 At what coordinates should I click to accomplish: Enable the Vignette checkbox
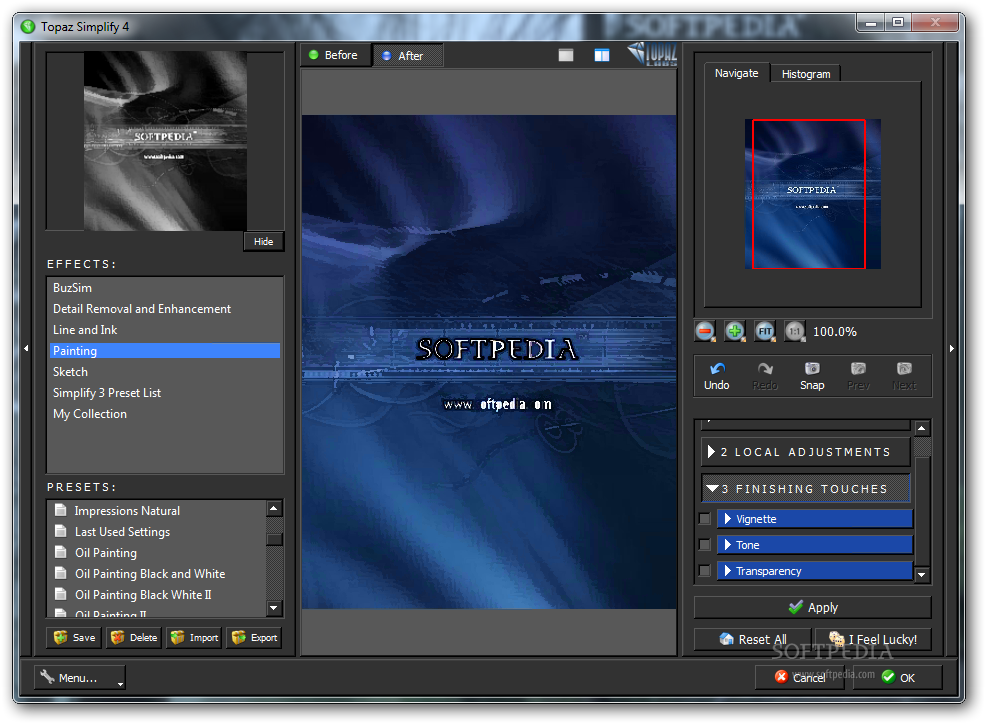(x=704, y=519)
